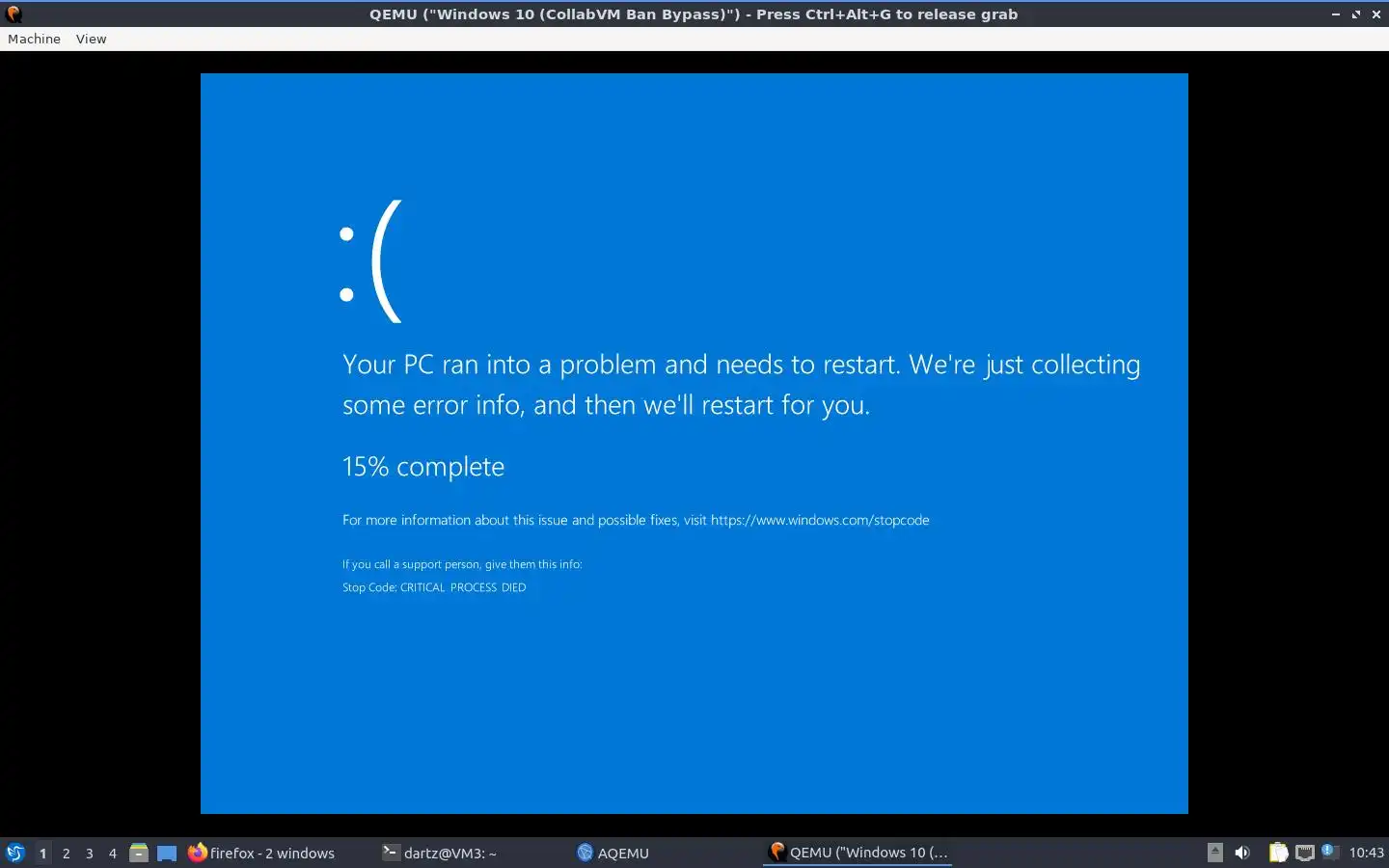The image size is (1389, 868).
Task: Open the file manager launcher icon
Action: click(139, 853)
